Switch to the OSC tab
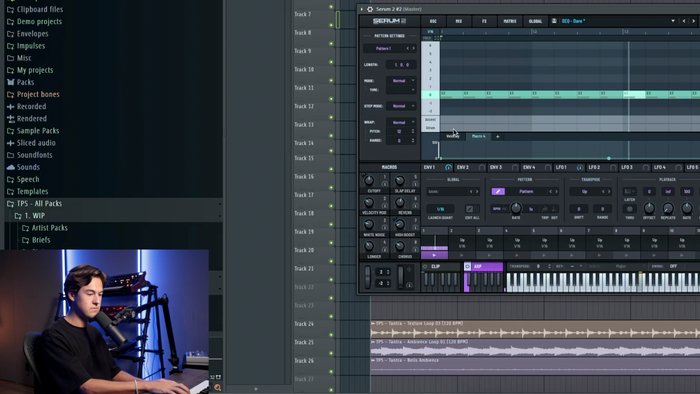 [x=433, y=21]
